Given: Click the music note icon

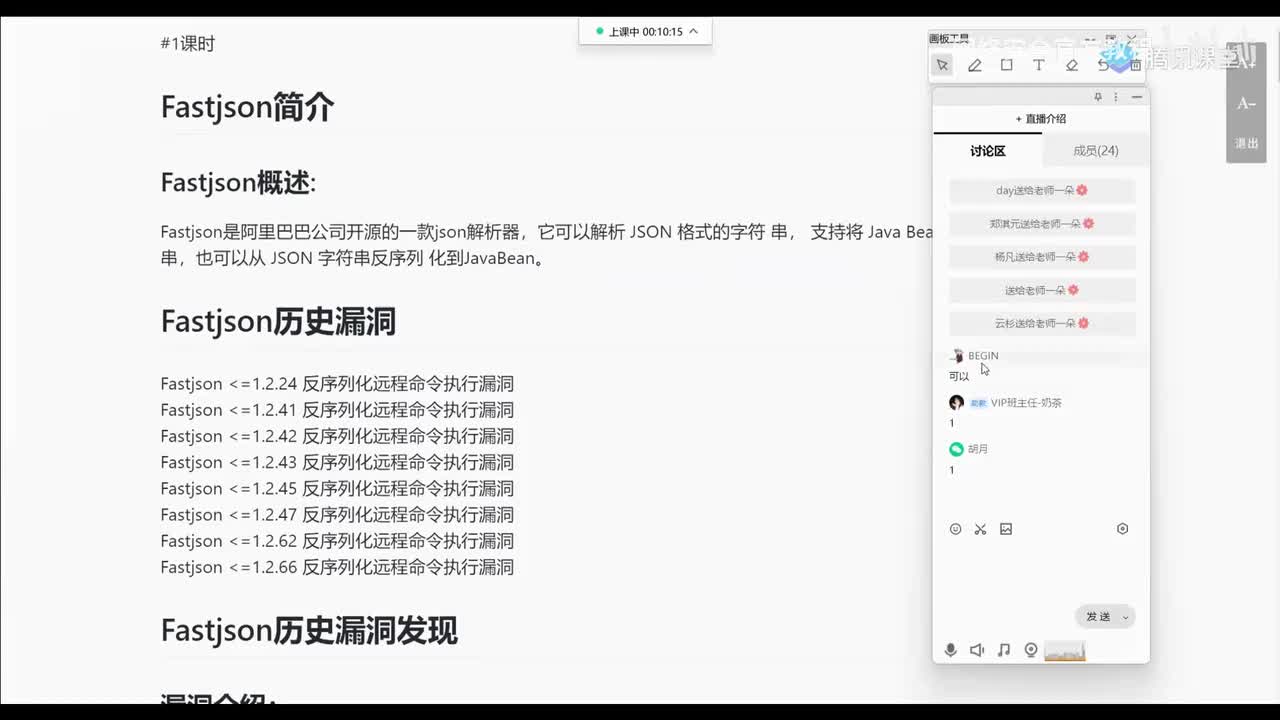Looking at the screenshot, I should point(1004,650).
